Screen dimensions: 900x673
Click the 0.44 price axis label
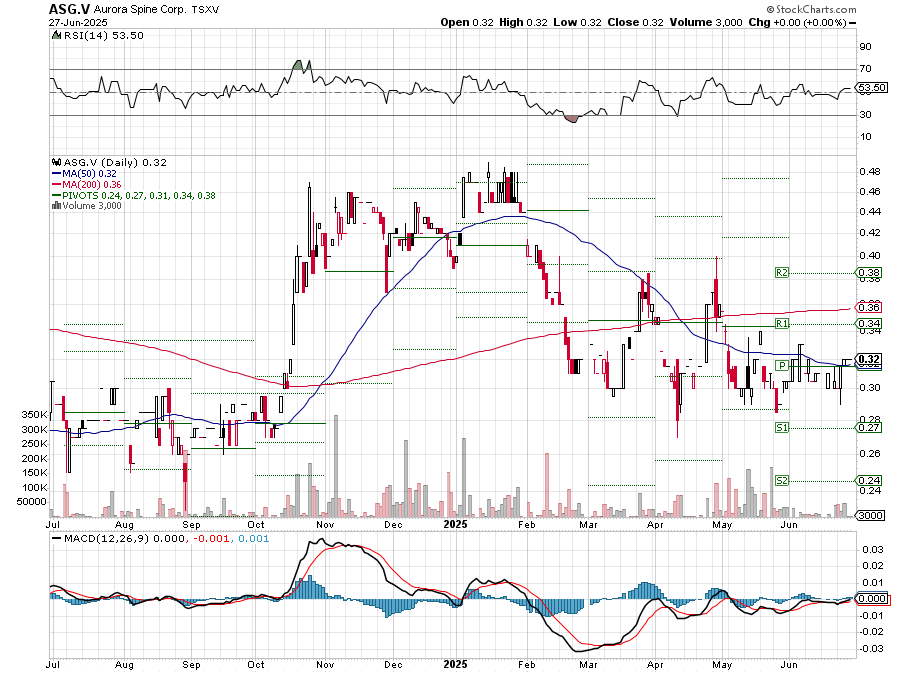click(x=870, y=212)
